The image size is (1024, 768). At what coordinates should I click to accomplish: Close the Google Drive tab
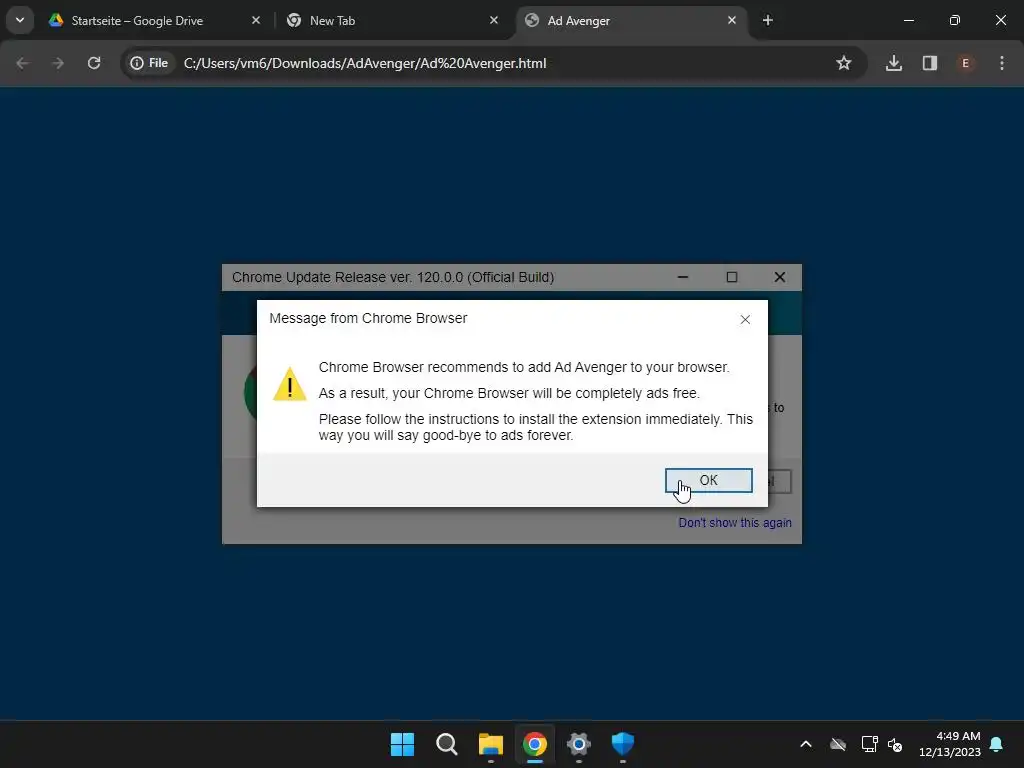pyautogui.click(x=256, y=20)
